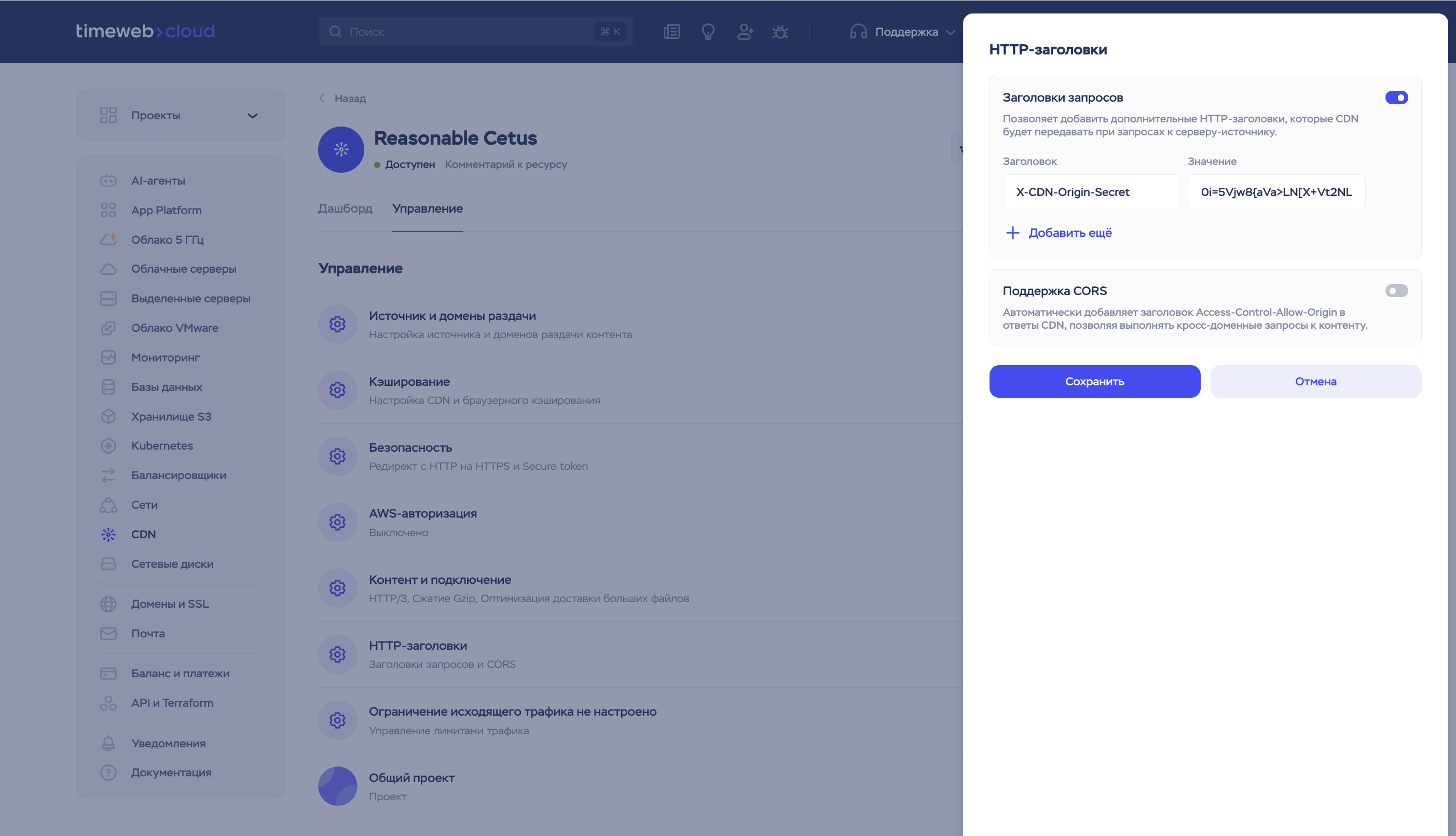Go back via Назад link
Viewport: 1456px width, 836px height.
(x=342, y=98)
